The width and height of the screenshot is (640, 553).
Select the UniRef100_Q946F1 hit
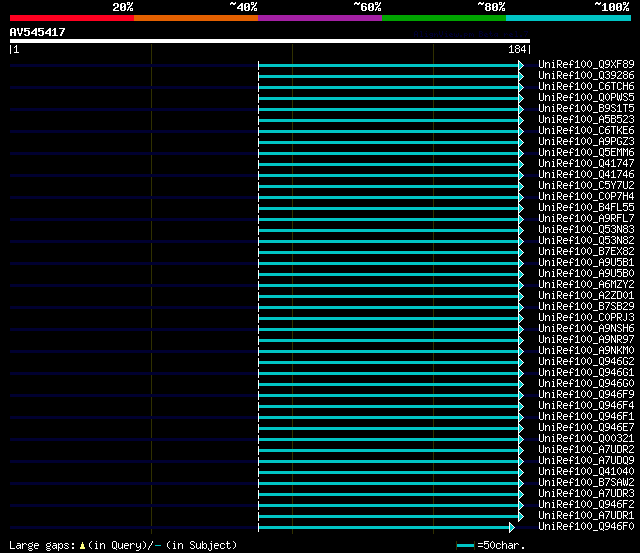(586, 417)
